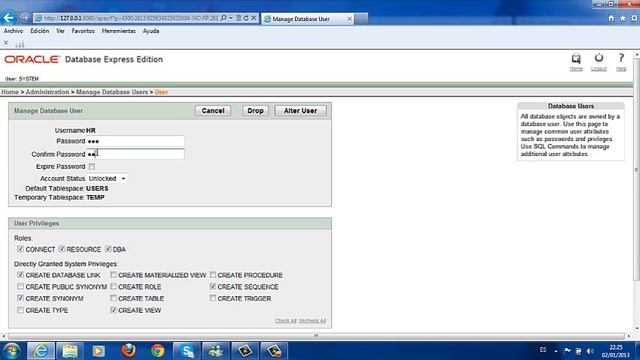Image resolution: width=640 pixels, height=360 pixels.
Task: Enable CREATE PUBLIC SYNONYM privilege
Action: (x=20, y=287)
